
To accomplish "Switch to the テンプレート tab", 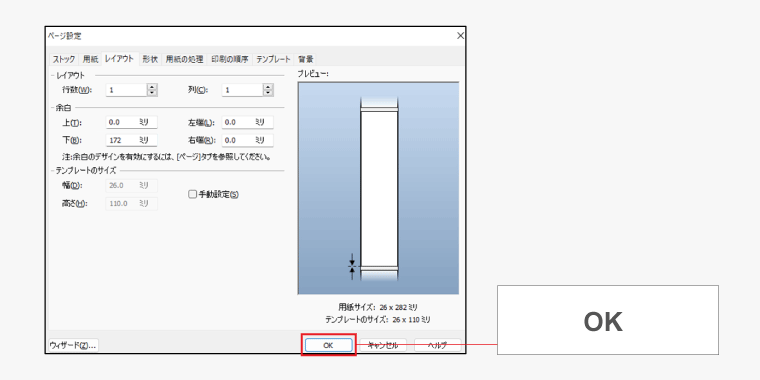I will click(273, 59).
